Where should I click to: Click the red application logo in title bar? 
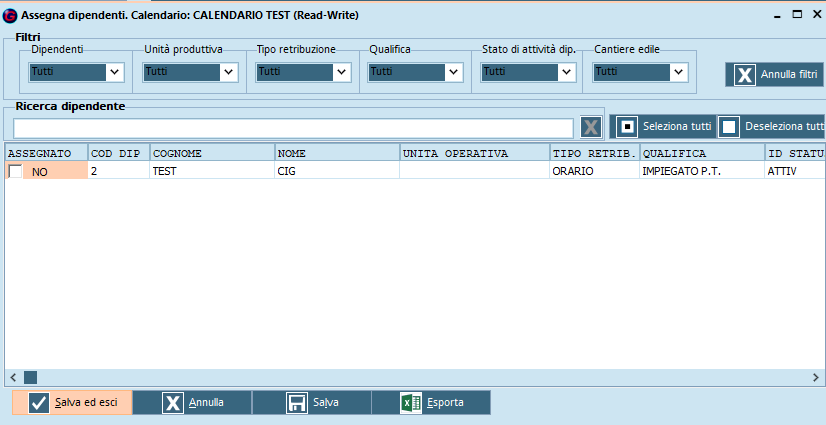[x=9, y=16]
